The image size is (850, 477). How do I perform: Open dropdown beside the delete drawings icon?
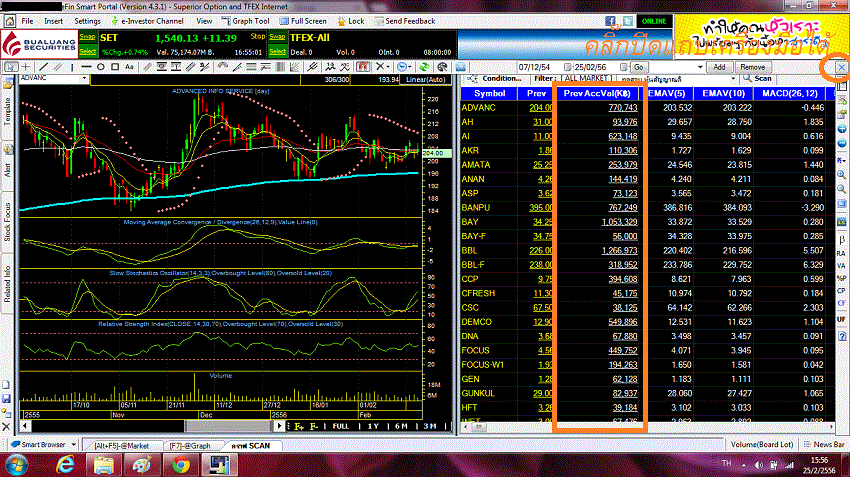click(x=389, y=67)
